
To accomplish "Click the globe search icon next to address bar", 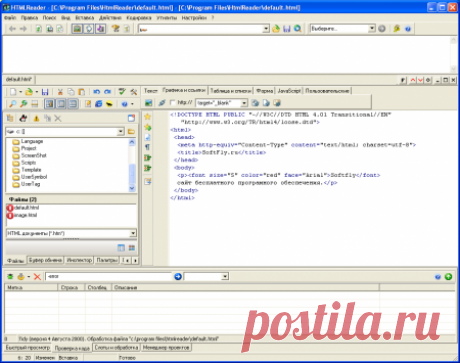I will point(298,29).
